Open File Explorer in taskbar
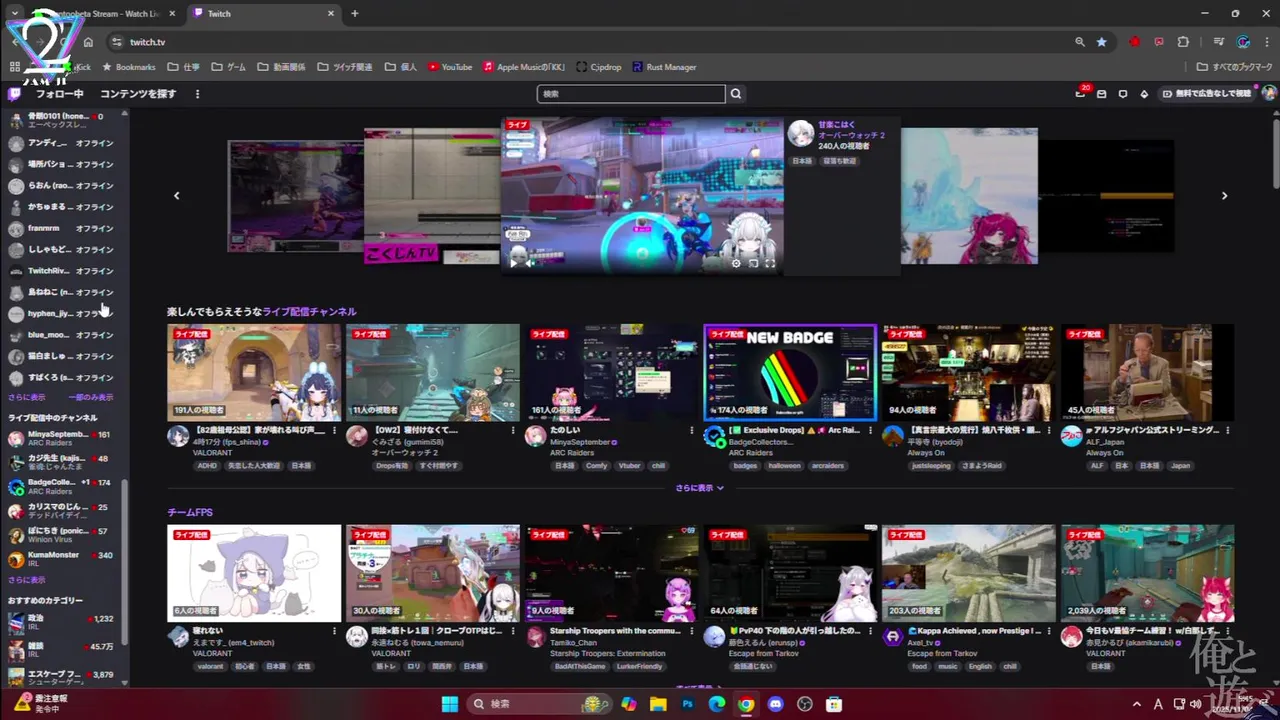 pos(659,704)
